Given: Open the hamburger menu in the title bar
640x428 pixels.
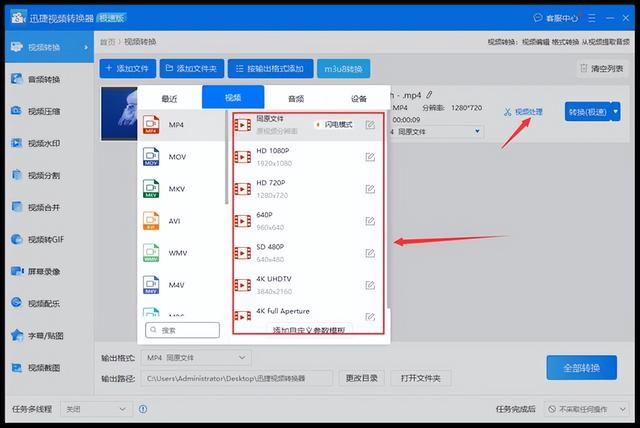Looking at the screenshot, I should pyautogui.click(x=592, y=18).
